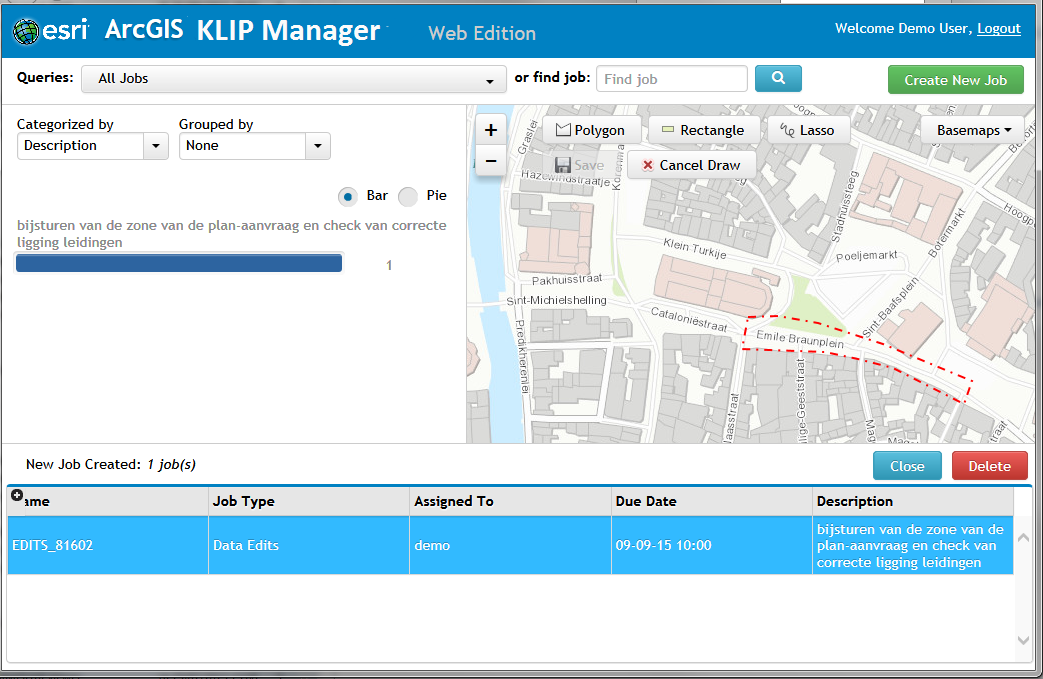Click the esri globe logo
This screenshot has width=1043, height=679.
pos(26,31)
